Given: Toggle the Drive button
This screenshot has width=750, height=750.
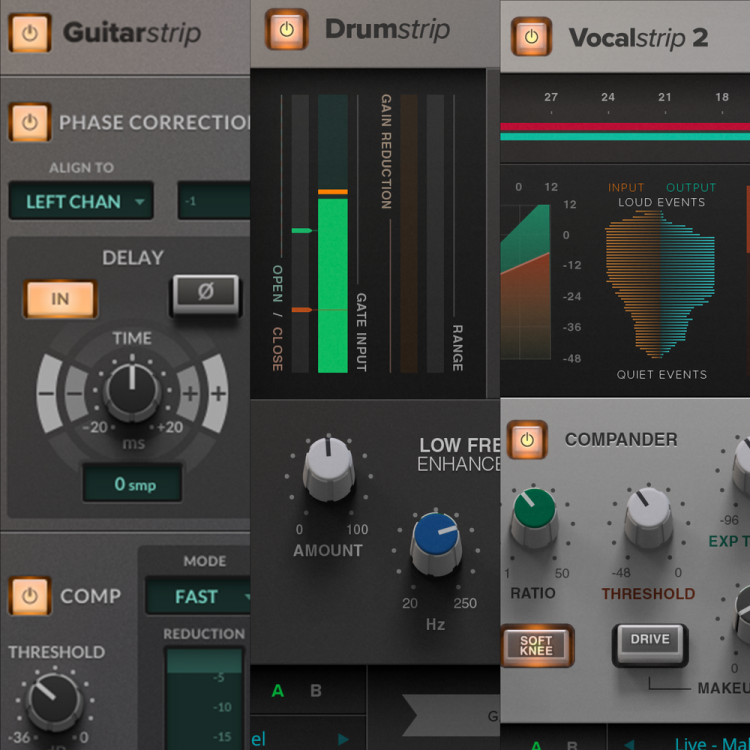Looking at the screenshot, I should 649,641.
